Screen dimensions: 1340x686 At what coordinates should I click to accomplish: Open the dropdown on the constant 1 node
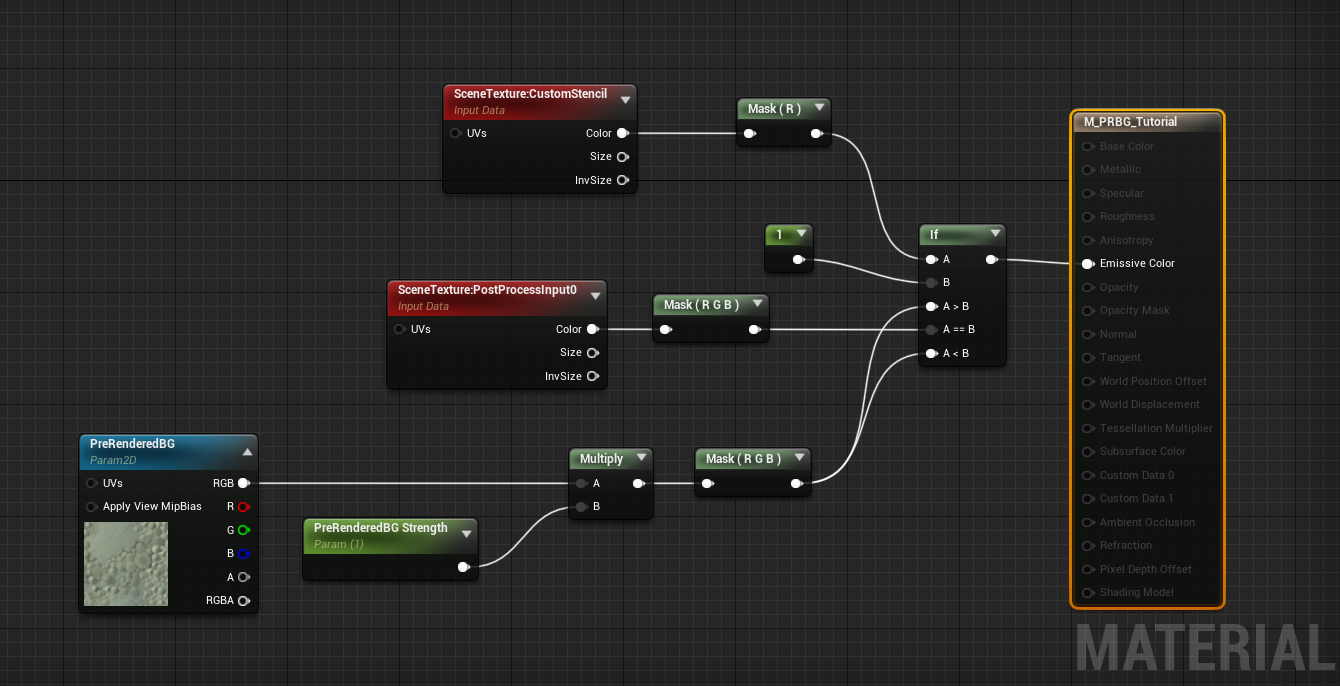tap(801, 234)
